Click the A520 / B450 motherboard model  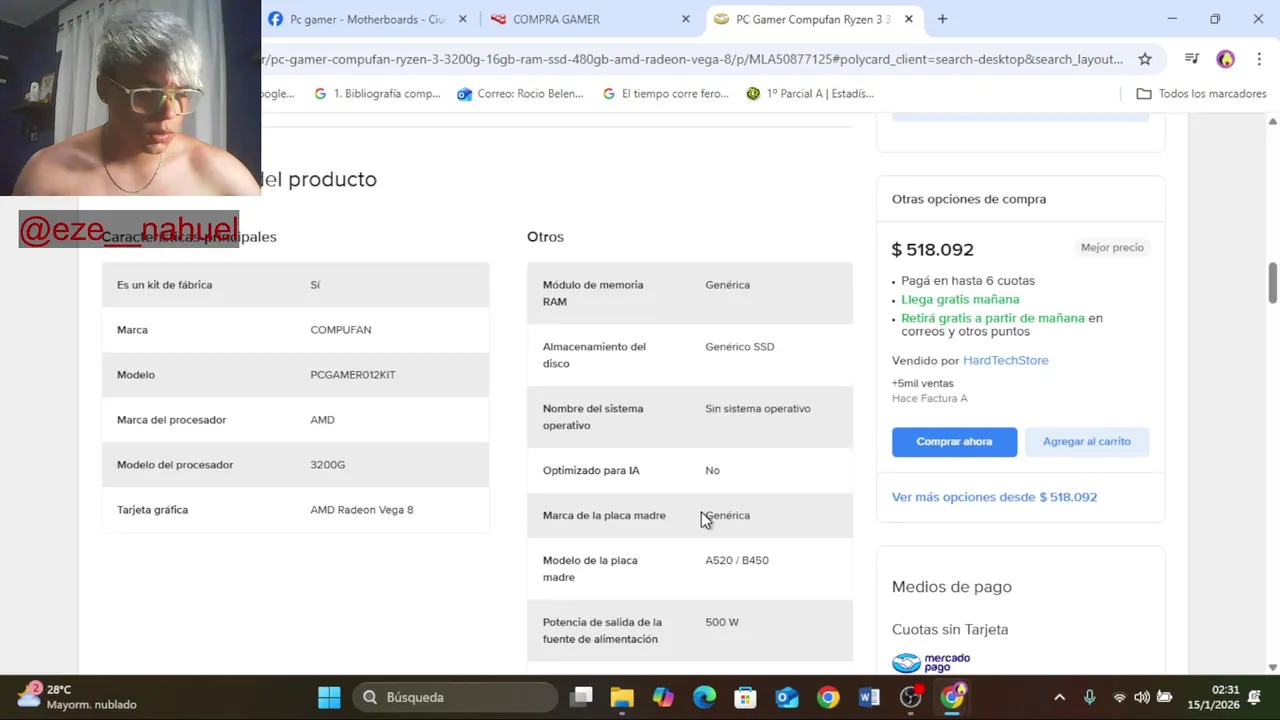coord(736,561)
